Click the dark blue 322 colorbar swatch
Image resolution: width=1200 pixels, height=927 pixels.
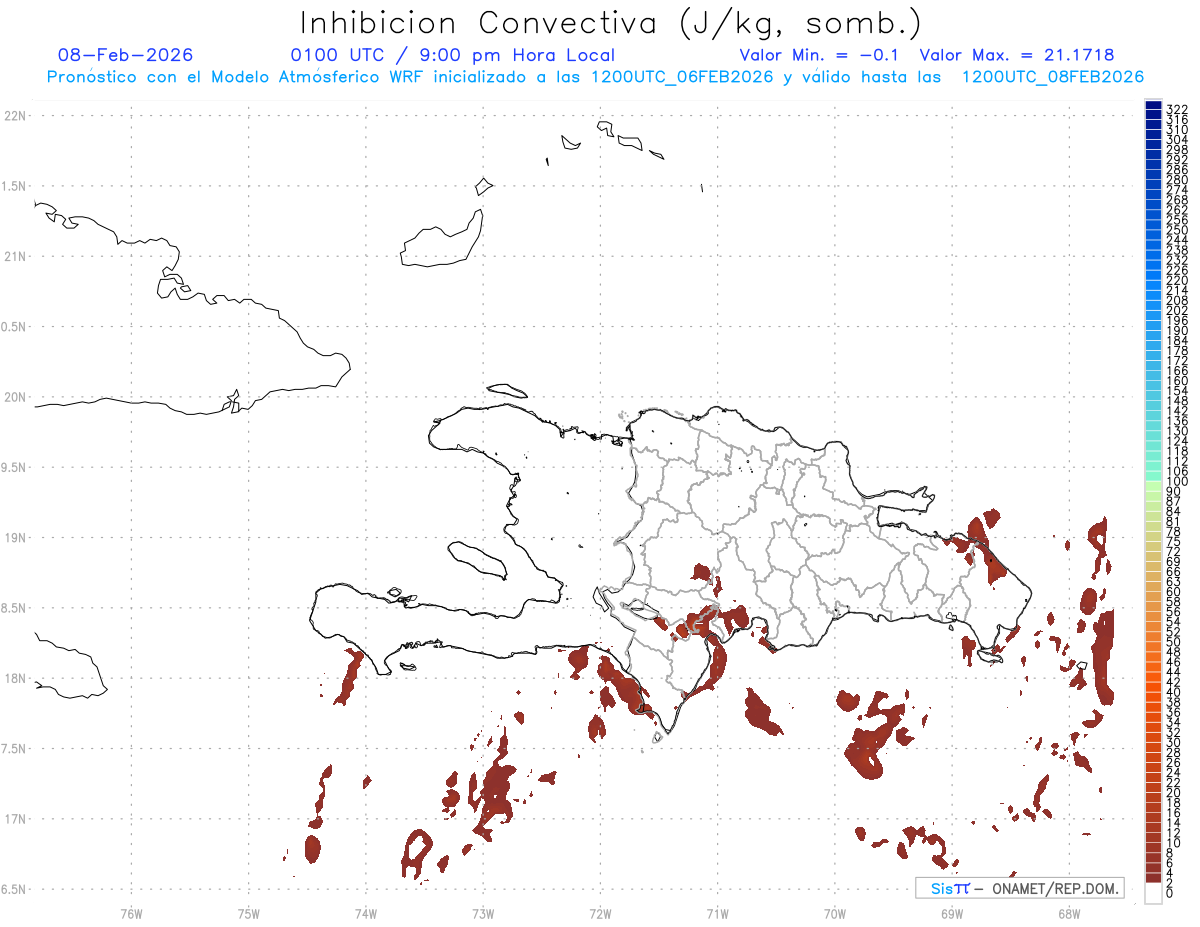pyautogui.click(x=1153, y=107)
